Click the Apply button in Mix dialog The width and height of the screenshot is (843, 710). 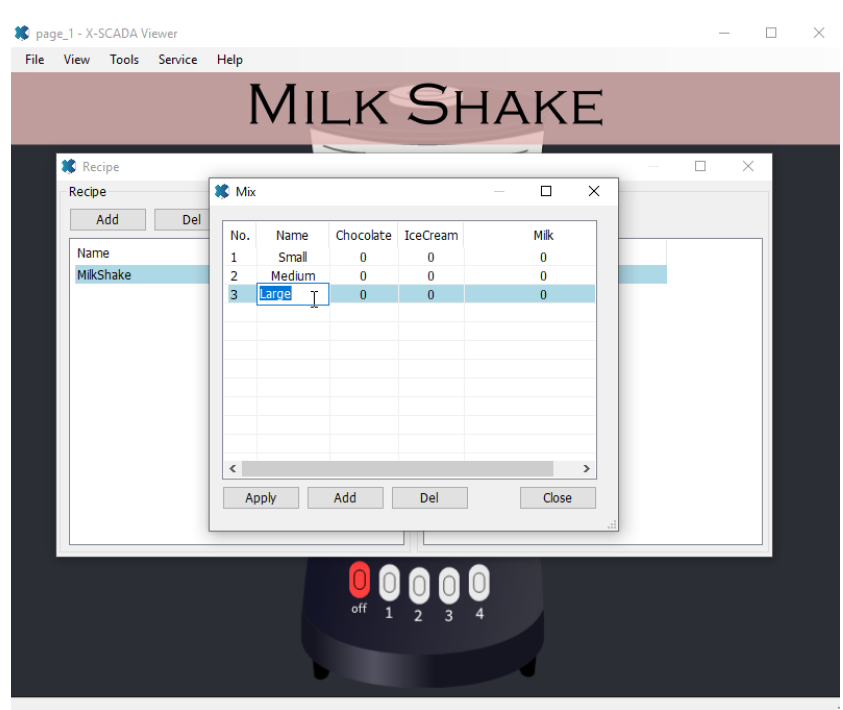(261, 498)
